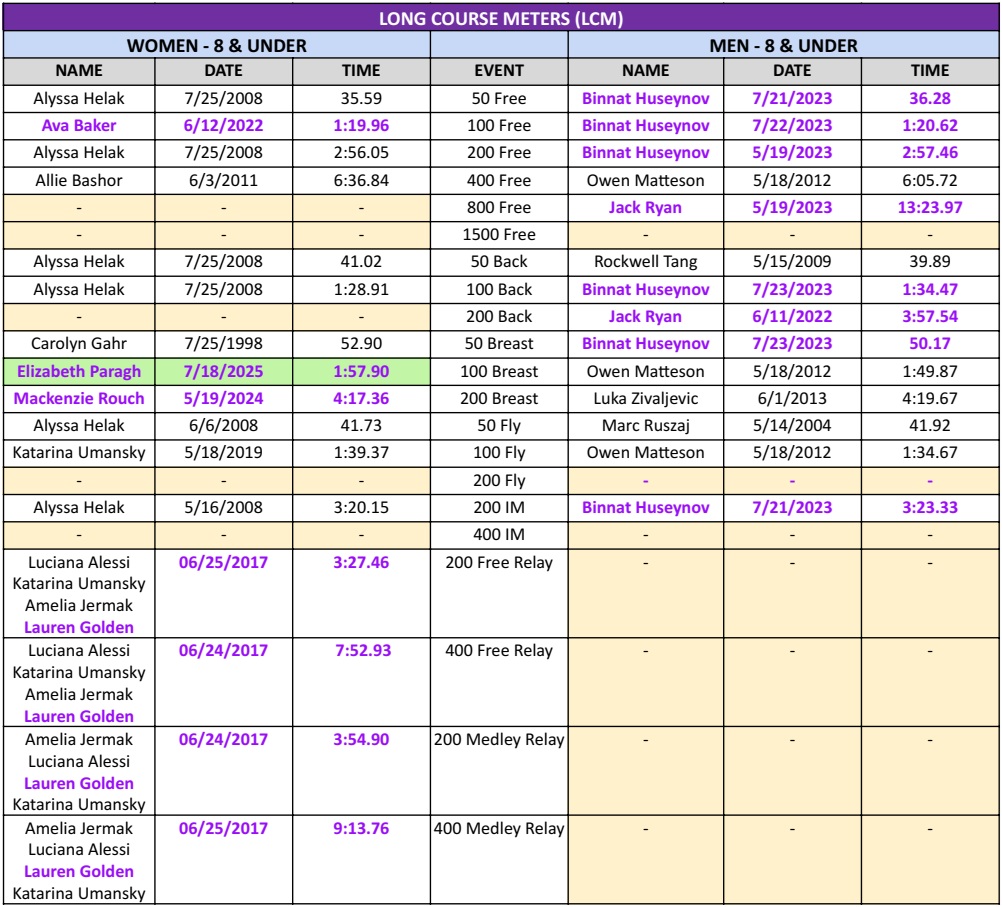Select the Women - 8 & Under header
This screenshot has width=1002, height=907.
point(216,45)
